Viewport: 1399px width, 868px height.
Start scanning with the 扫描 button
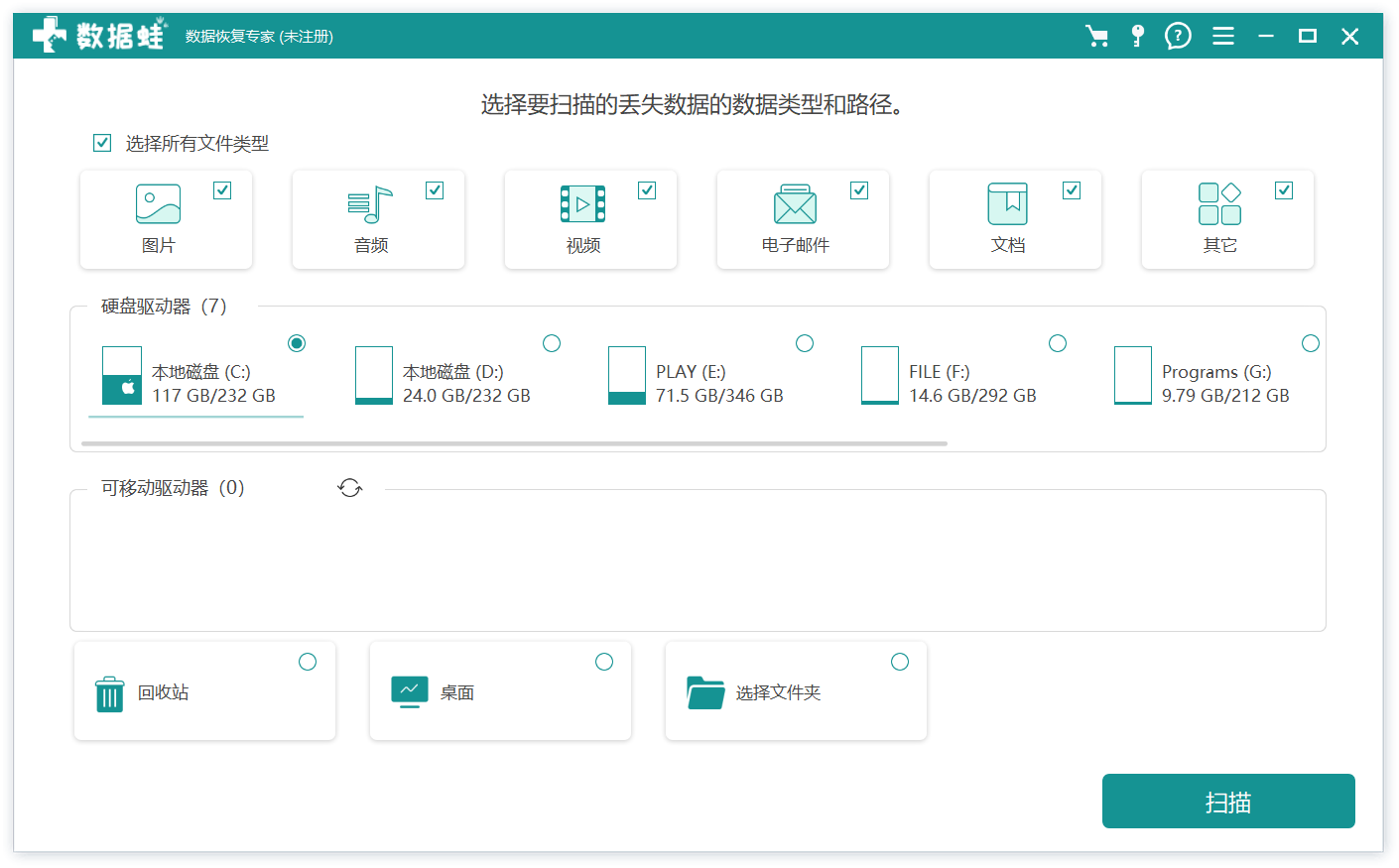1228,802
